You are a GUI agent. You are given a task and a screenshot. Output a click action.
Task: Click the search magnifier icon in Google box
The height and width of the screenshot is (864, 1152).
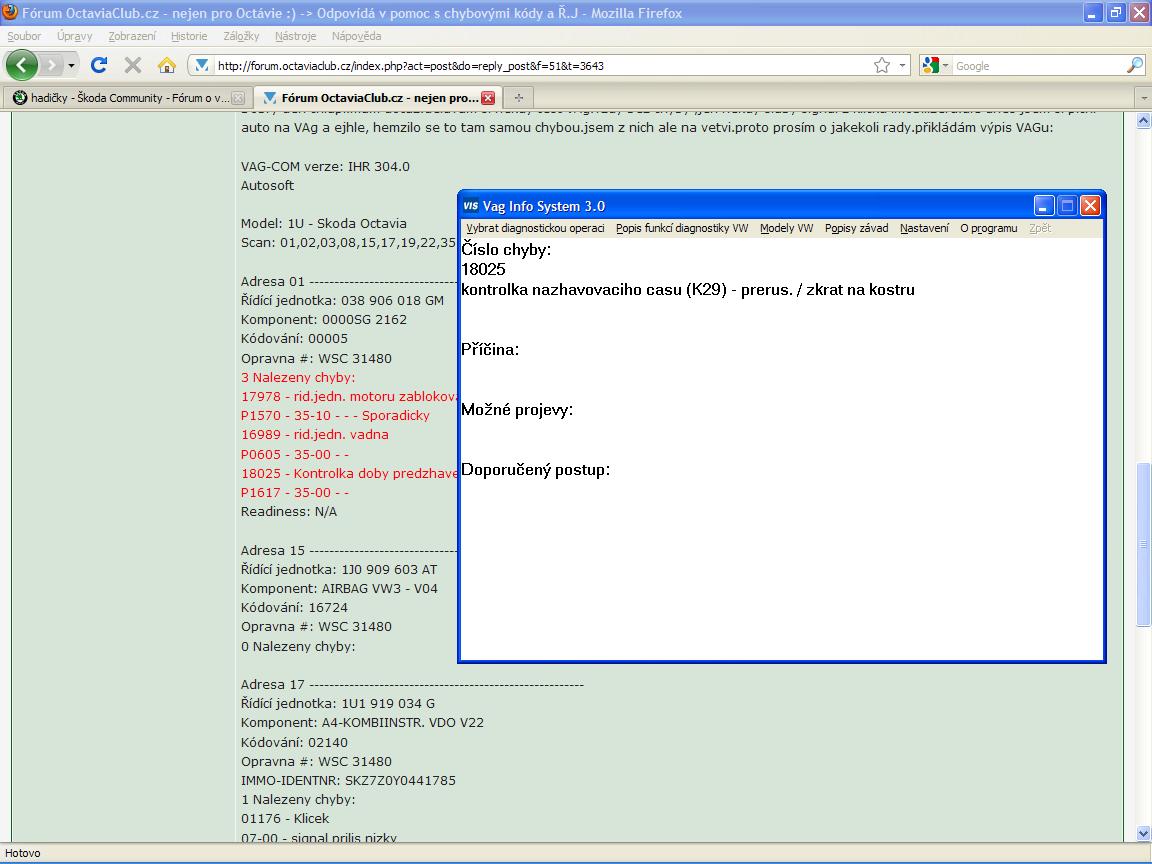(x=1134, y=65)
